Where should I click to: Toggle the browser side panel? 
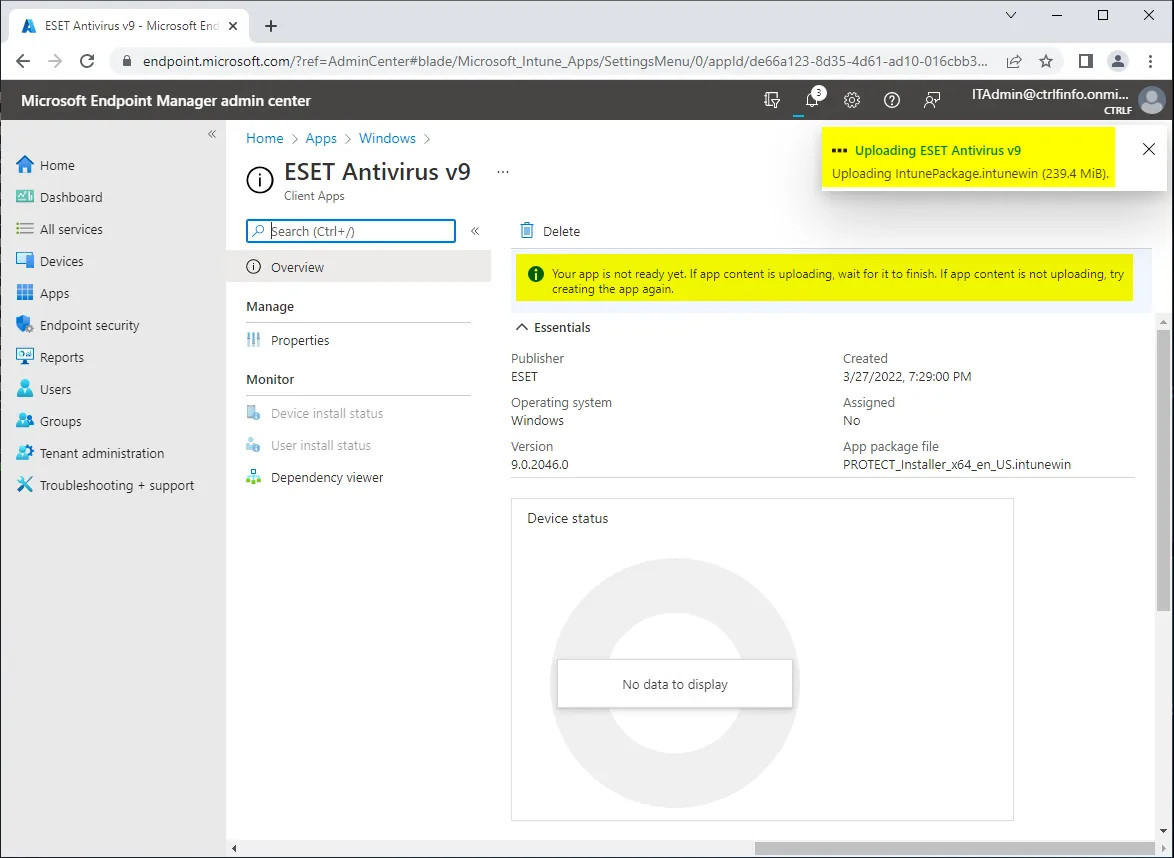(1086, 61)
